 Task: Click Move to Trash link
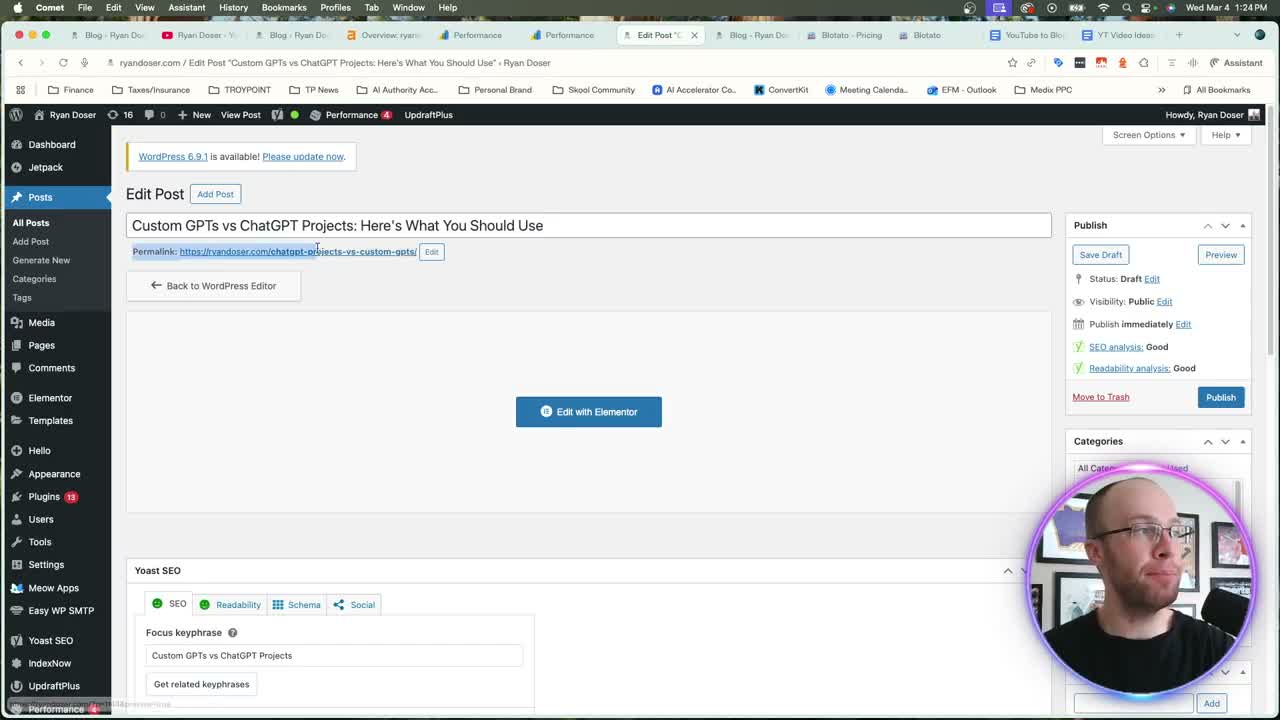[x=1101, y=397]
